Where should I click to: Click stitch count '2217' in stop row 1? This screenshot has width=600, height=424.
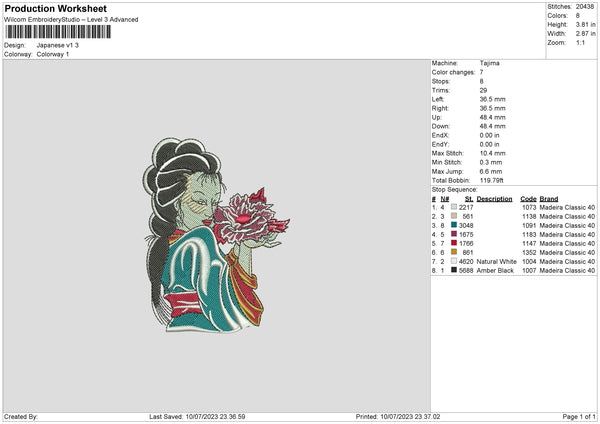466,207
